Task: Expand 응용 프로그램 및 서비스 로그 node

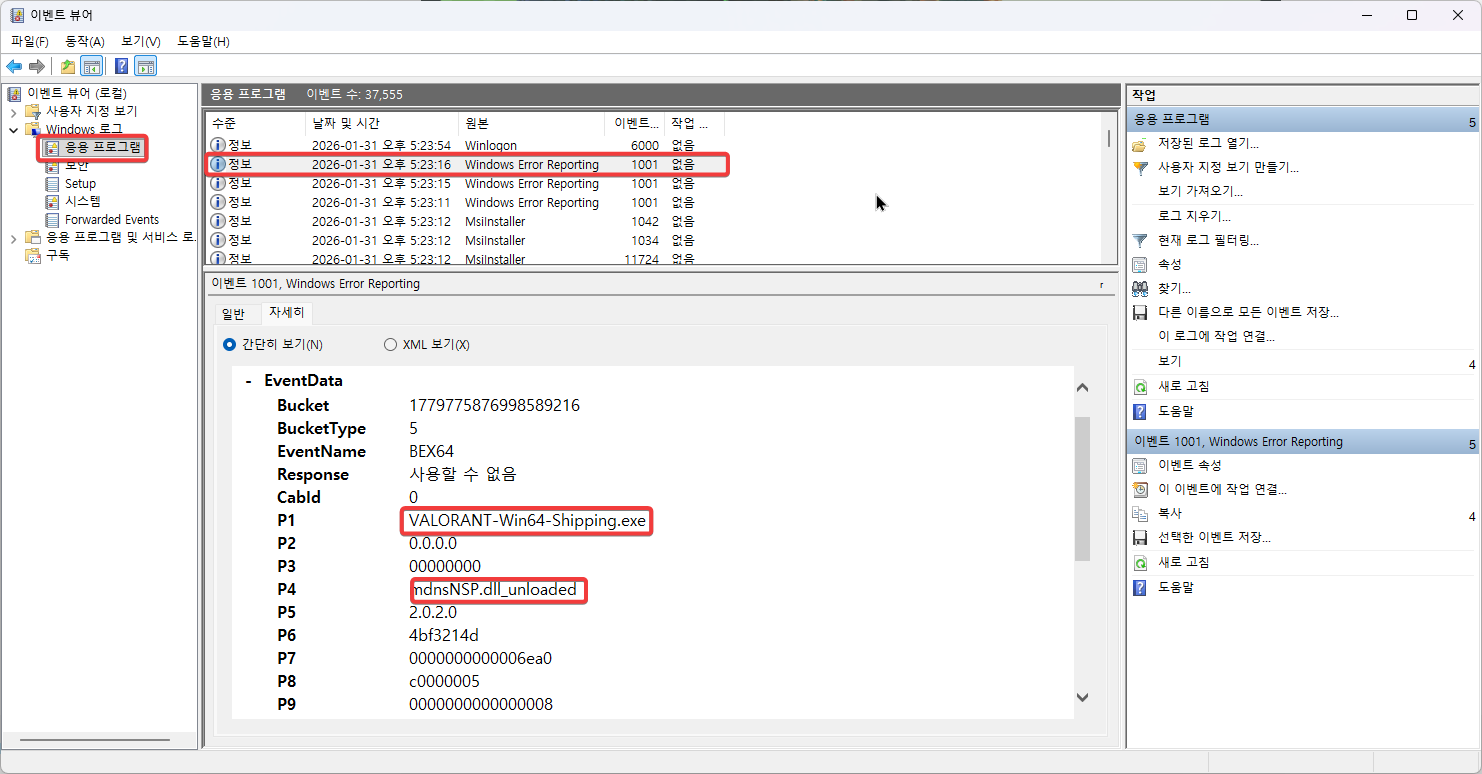Action: pyautogui.click(x=13, y=238)
